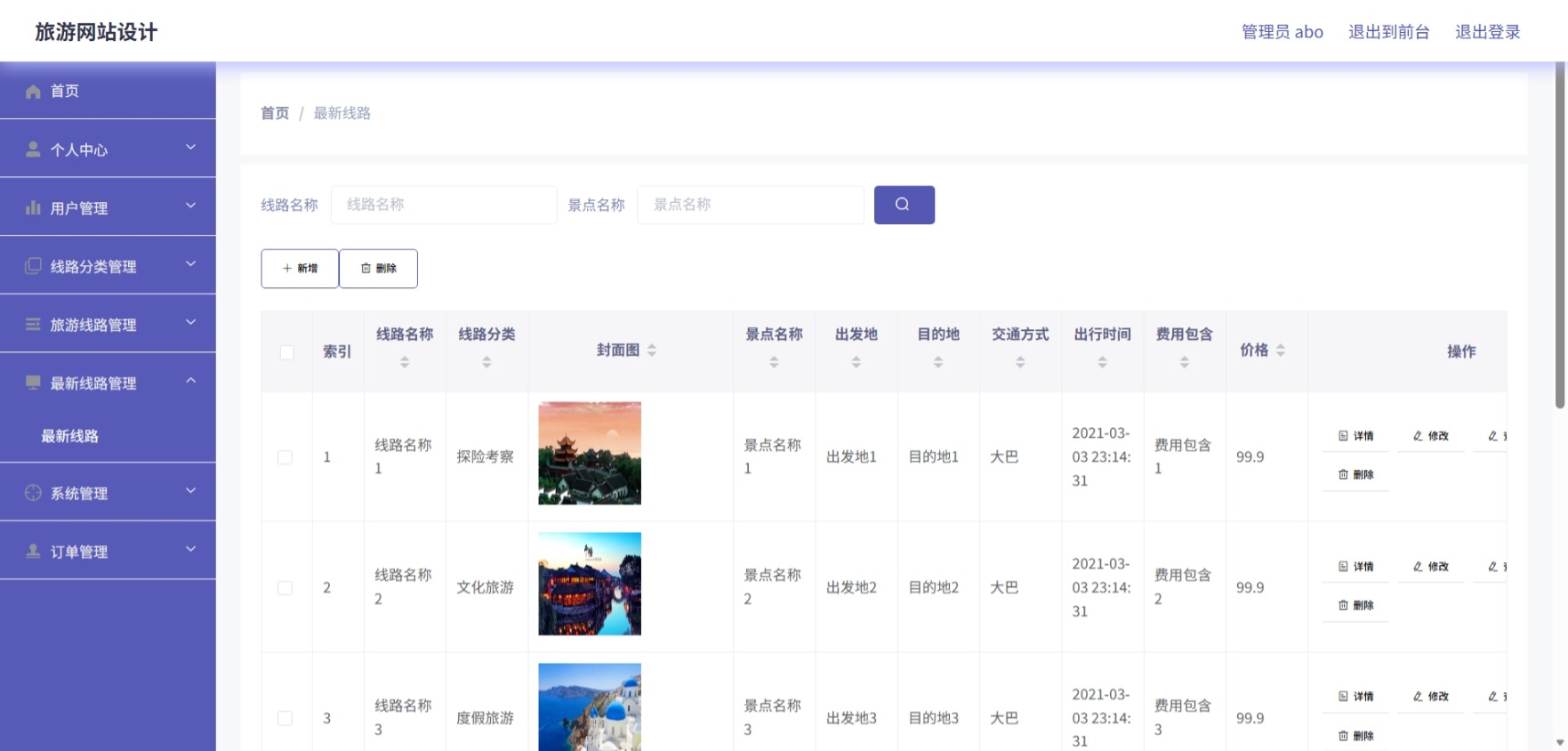Open 首页 in the sidebar menu
The height and width of the screenshot is (751, 1568).
tap(108, 91)
